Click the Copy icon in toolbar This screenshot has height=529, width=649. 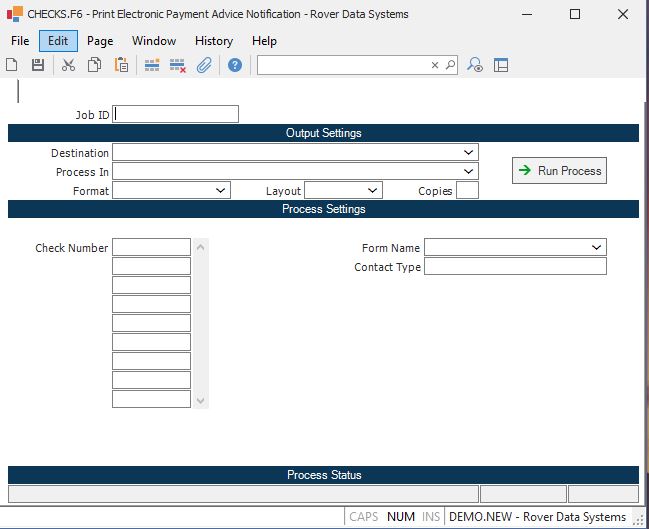pyautogui.click(x=94, y=65)
